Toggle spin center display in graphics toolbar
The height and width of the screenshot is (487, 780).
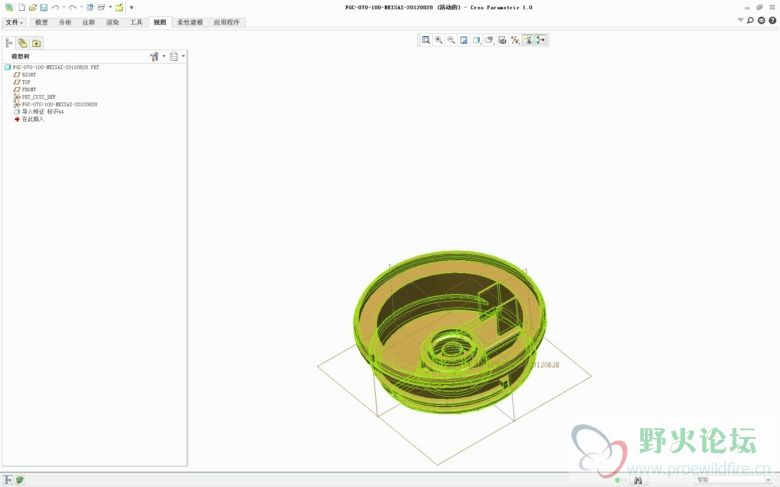[541, 40]
